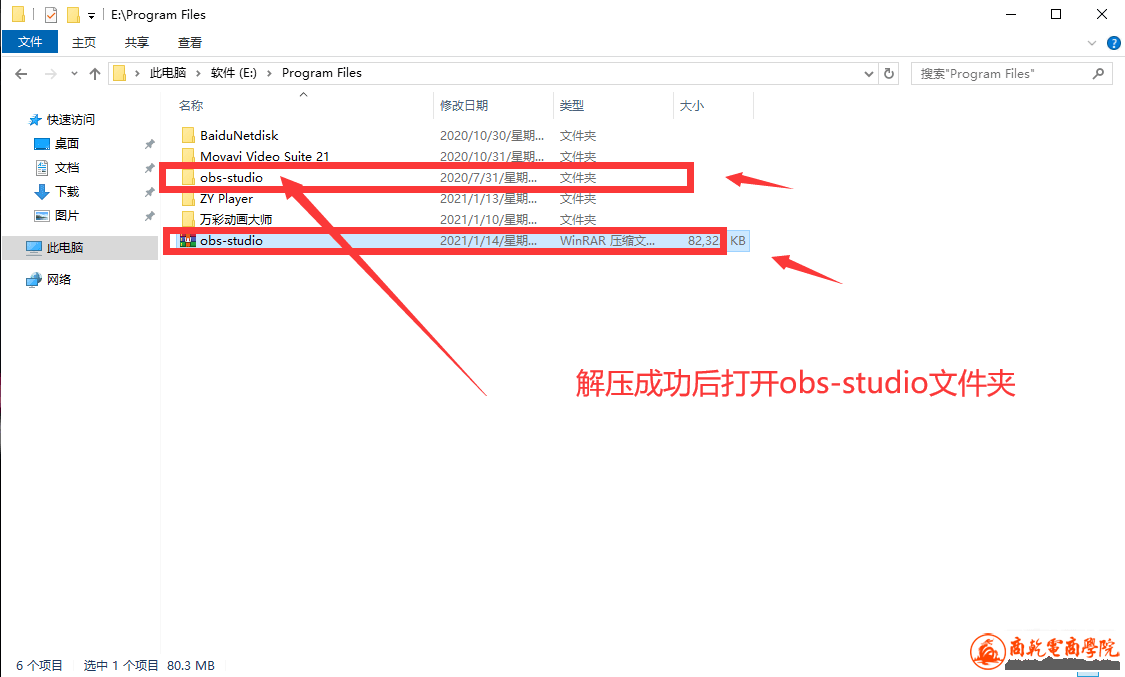Unpin Documents (文档) using its pin icon
1125x677 pixels.
point(149,168)
